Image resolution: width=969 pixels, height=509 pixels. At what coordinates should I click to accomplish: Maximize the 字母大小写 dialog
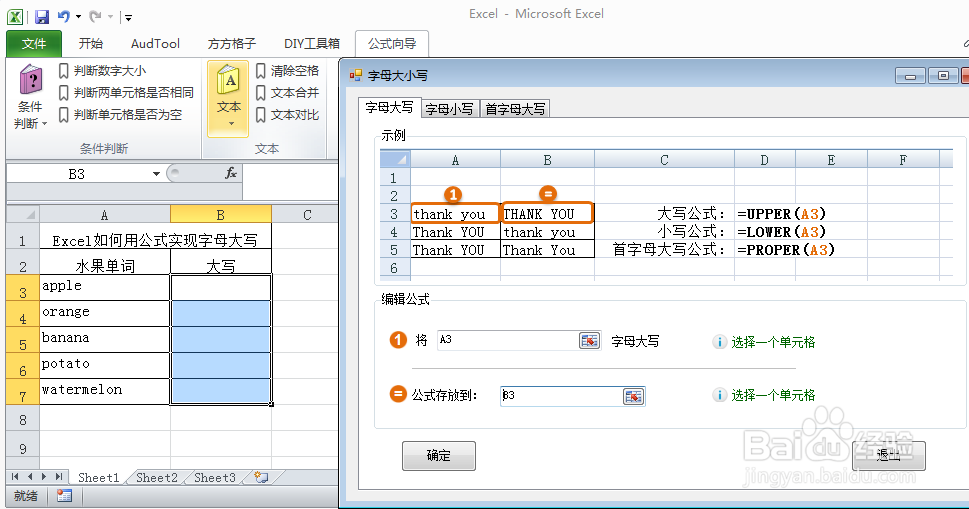click(x=943, y=76)
